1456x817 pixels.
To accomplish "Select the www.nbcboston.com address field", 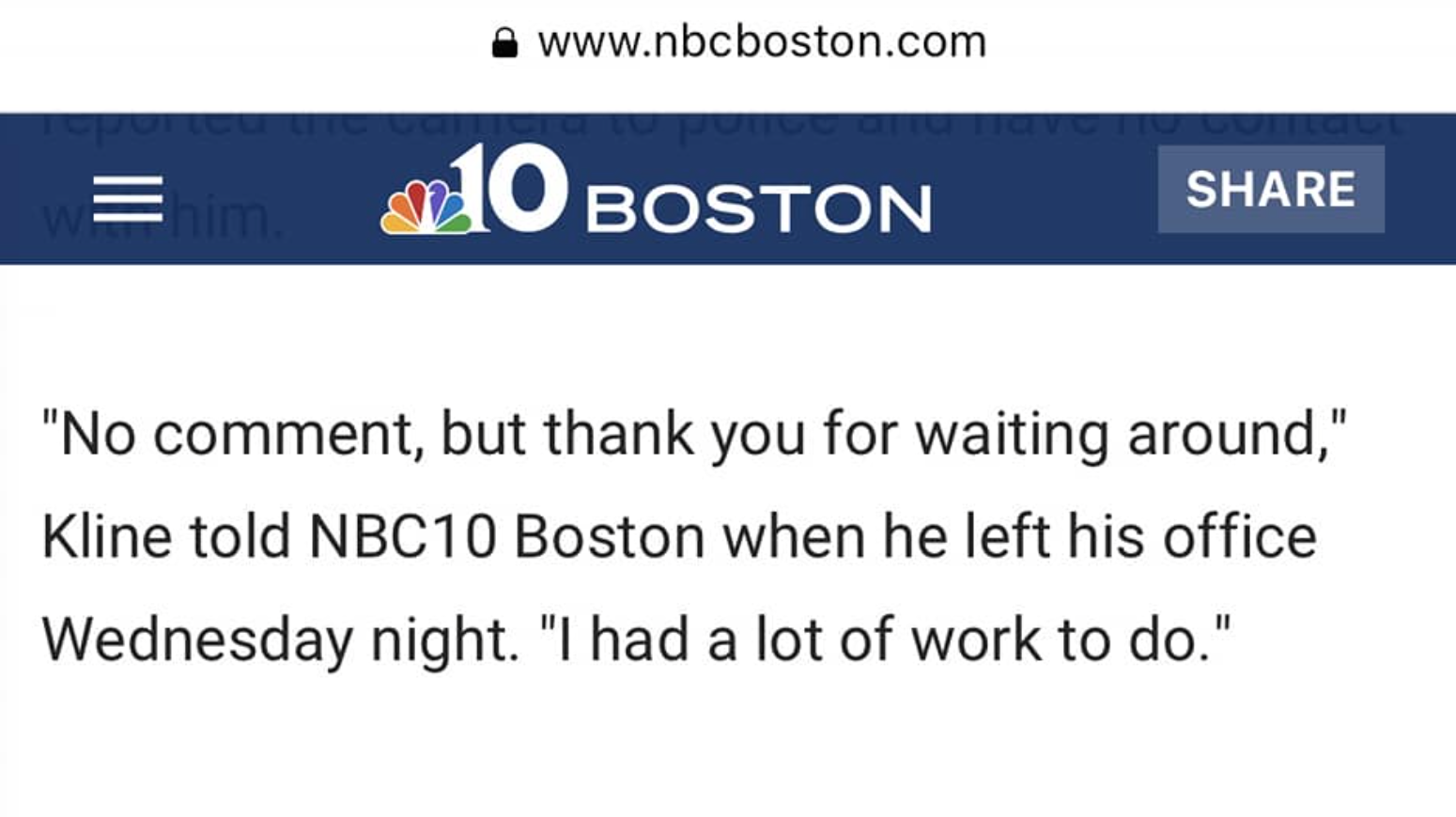I will 761,42.
